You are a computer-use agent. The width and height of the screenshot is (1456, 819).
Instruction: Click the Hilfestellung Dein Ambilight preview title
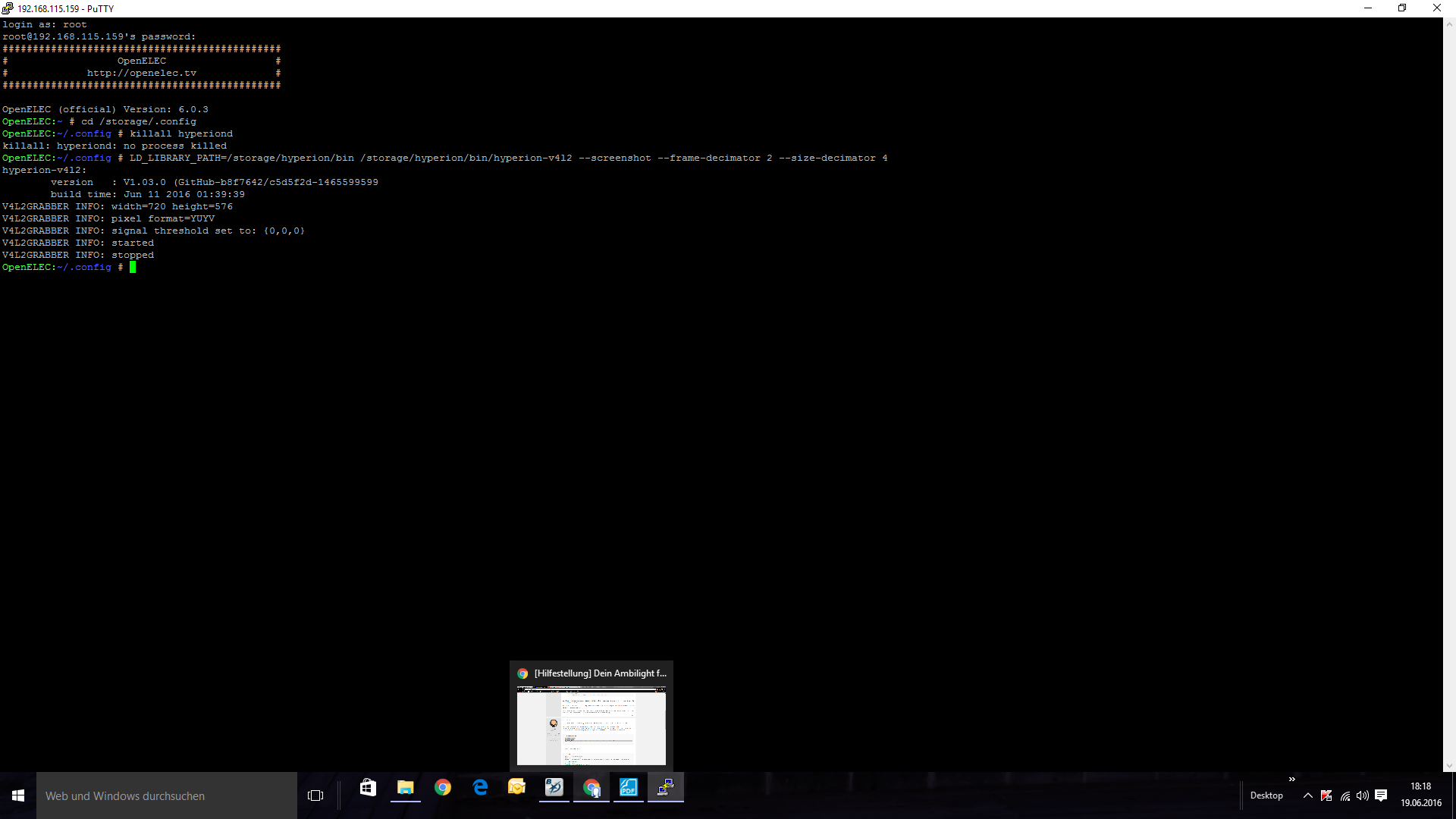[600, 673]
